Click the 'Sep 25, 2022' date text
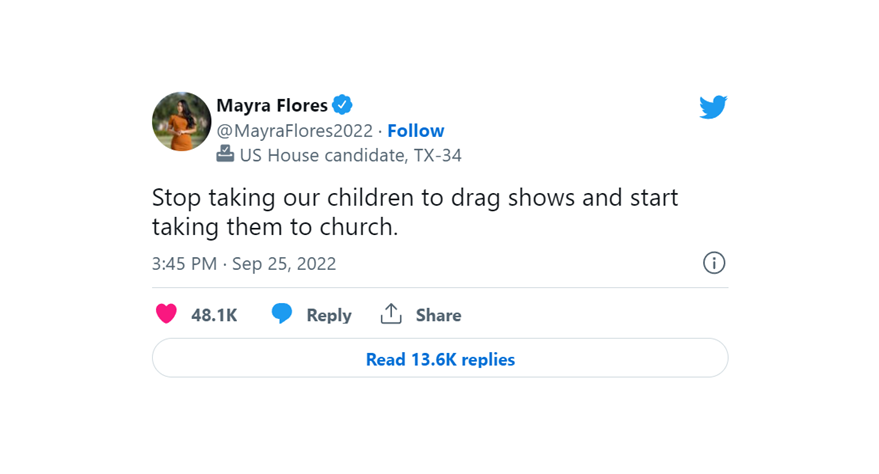Image resolution: width=879 pixels, height=474 pixels. (x=284, y=264)
